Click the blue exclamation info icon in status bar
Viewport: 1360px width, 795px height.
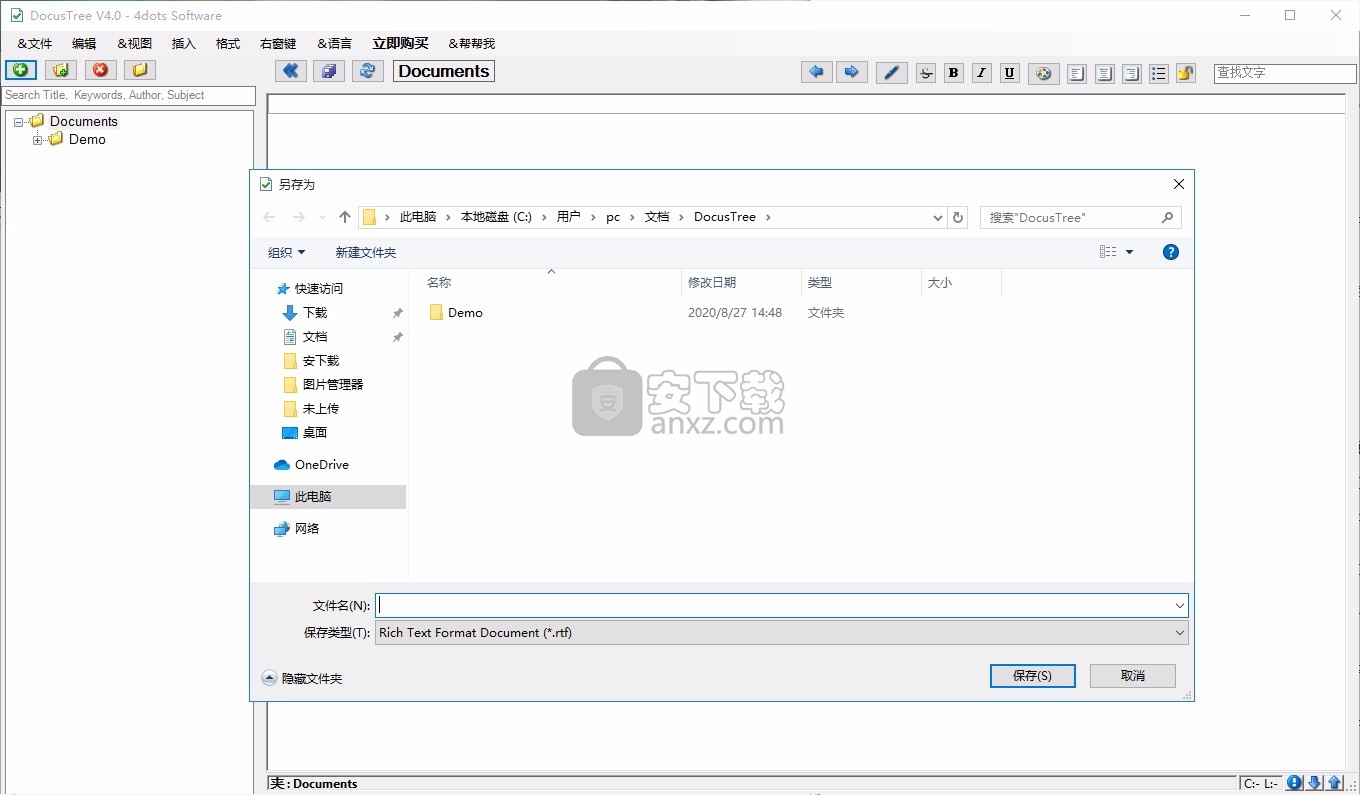pyautogui.click(x=1295, y=783)
